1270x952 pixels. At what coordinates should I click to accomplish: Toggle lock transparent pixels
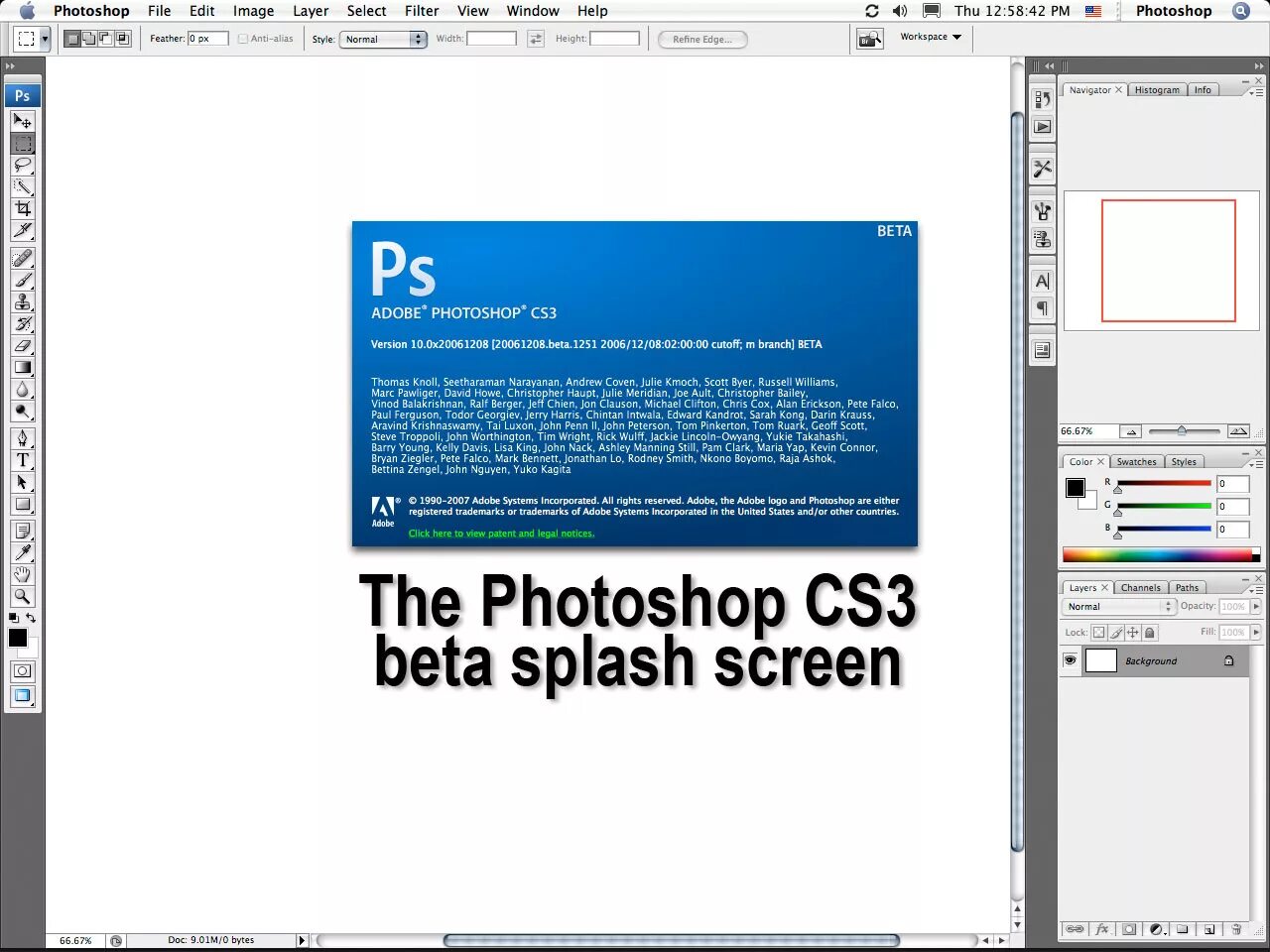click(1098, 632)
